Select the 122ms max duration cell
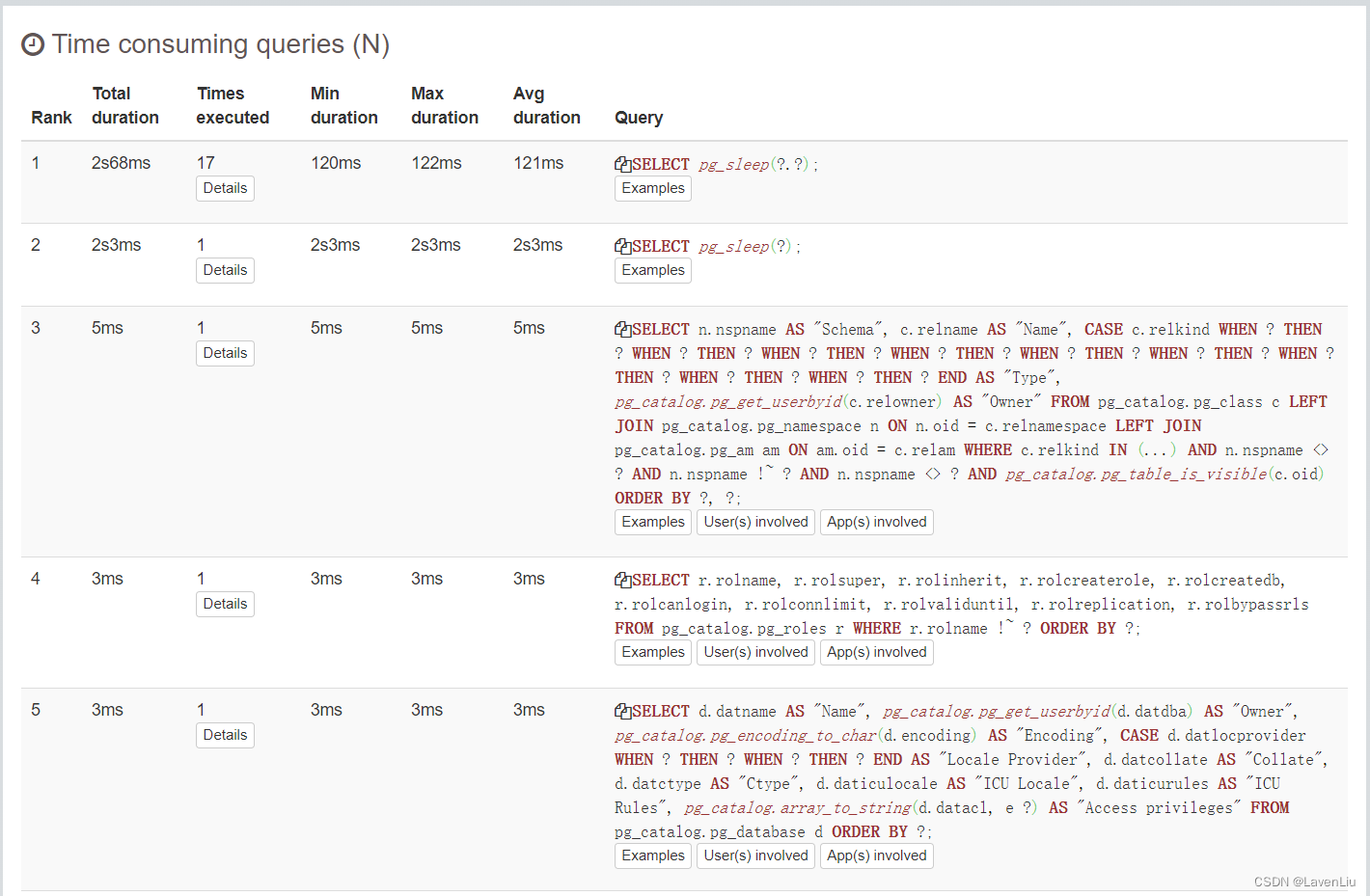 pos(437,164)
